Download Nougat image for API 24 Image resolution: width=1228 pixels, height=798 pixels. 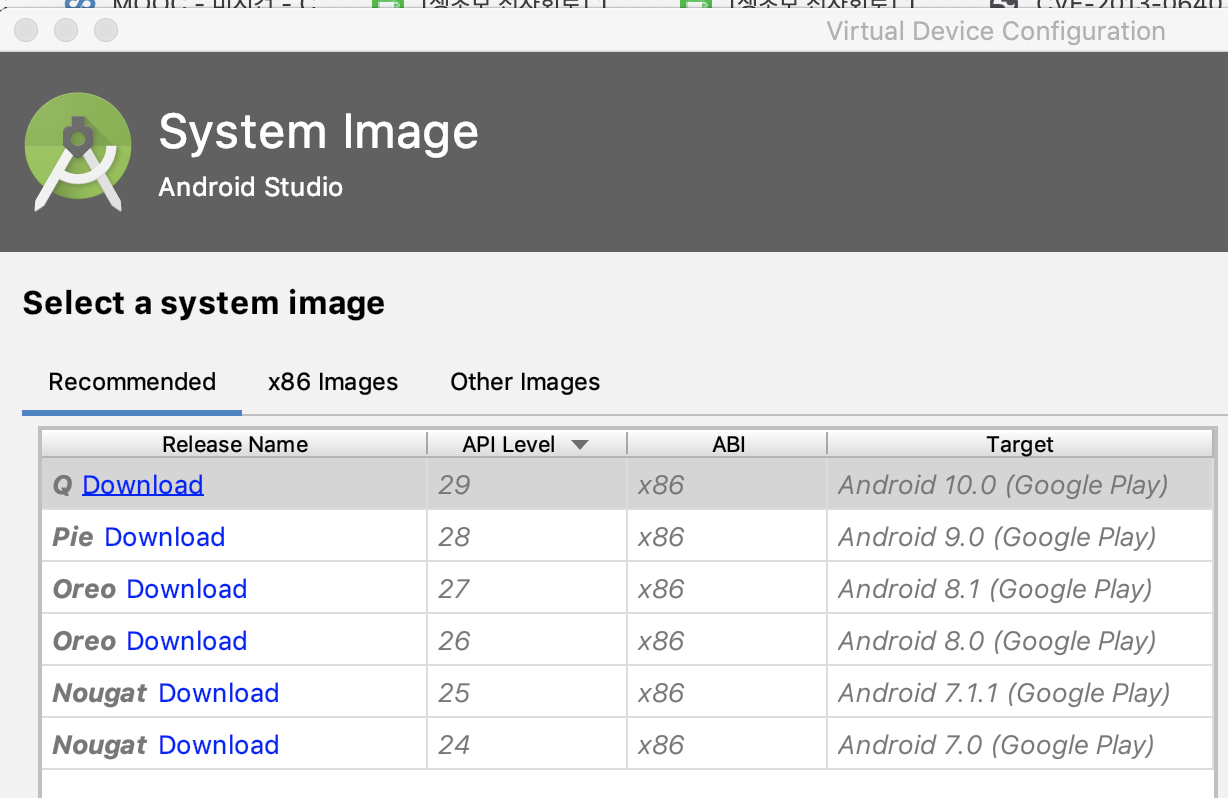[219, 745]
